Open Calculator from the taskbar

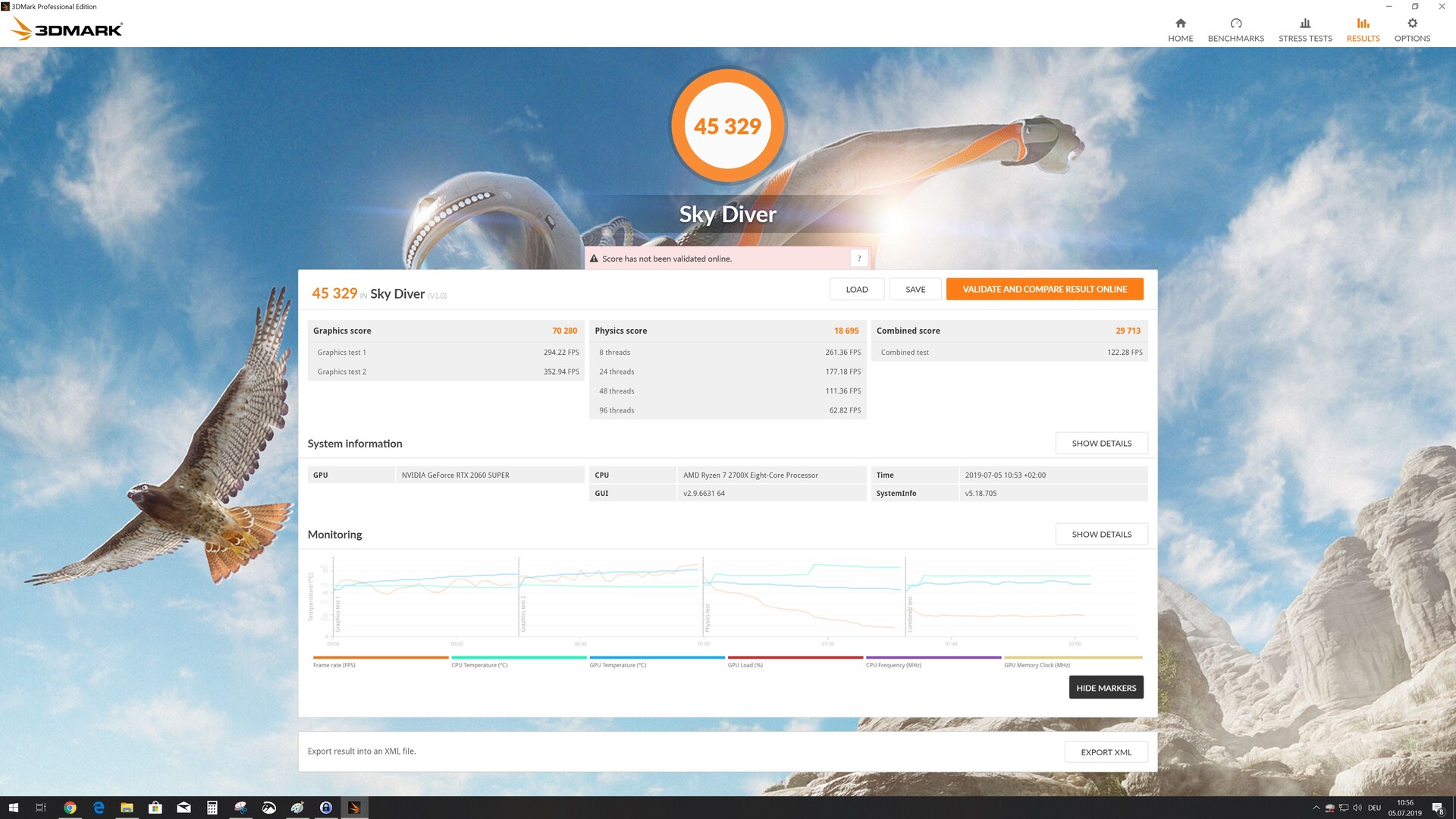pos(212,808)
